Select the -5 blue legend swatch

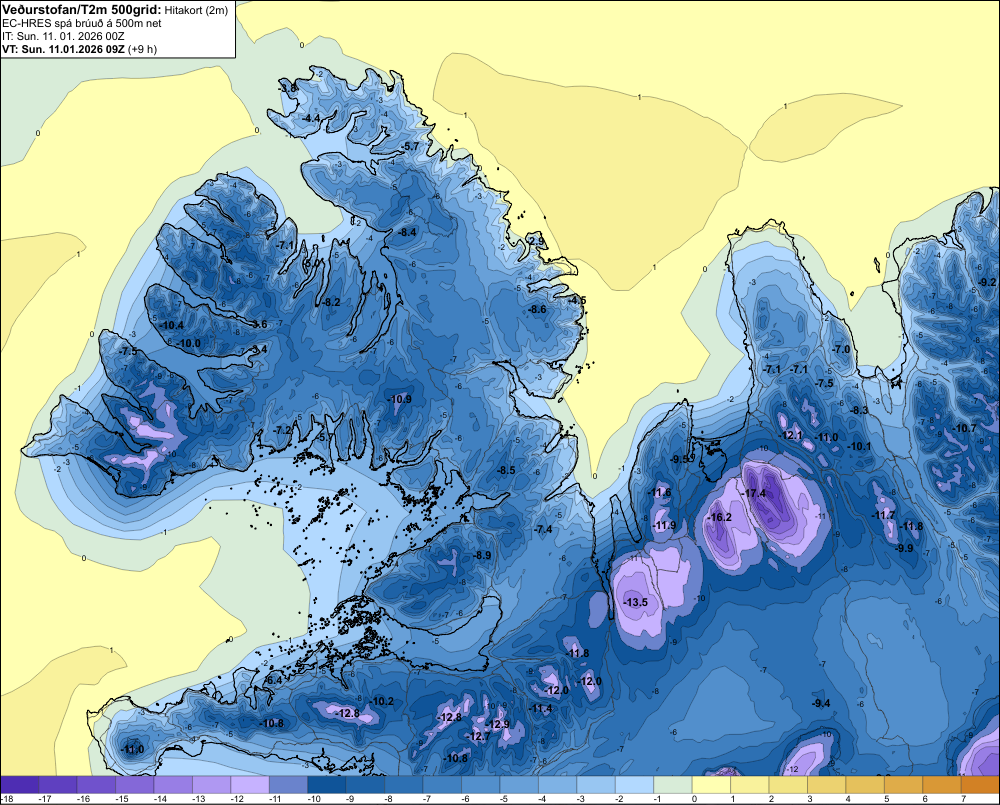[519, 784]
